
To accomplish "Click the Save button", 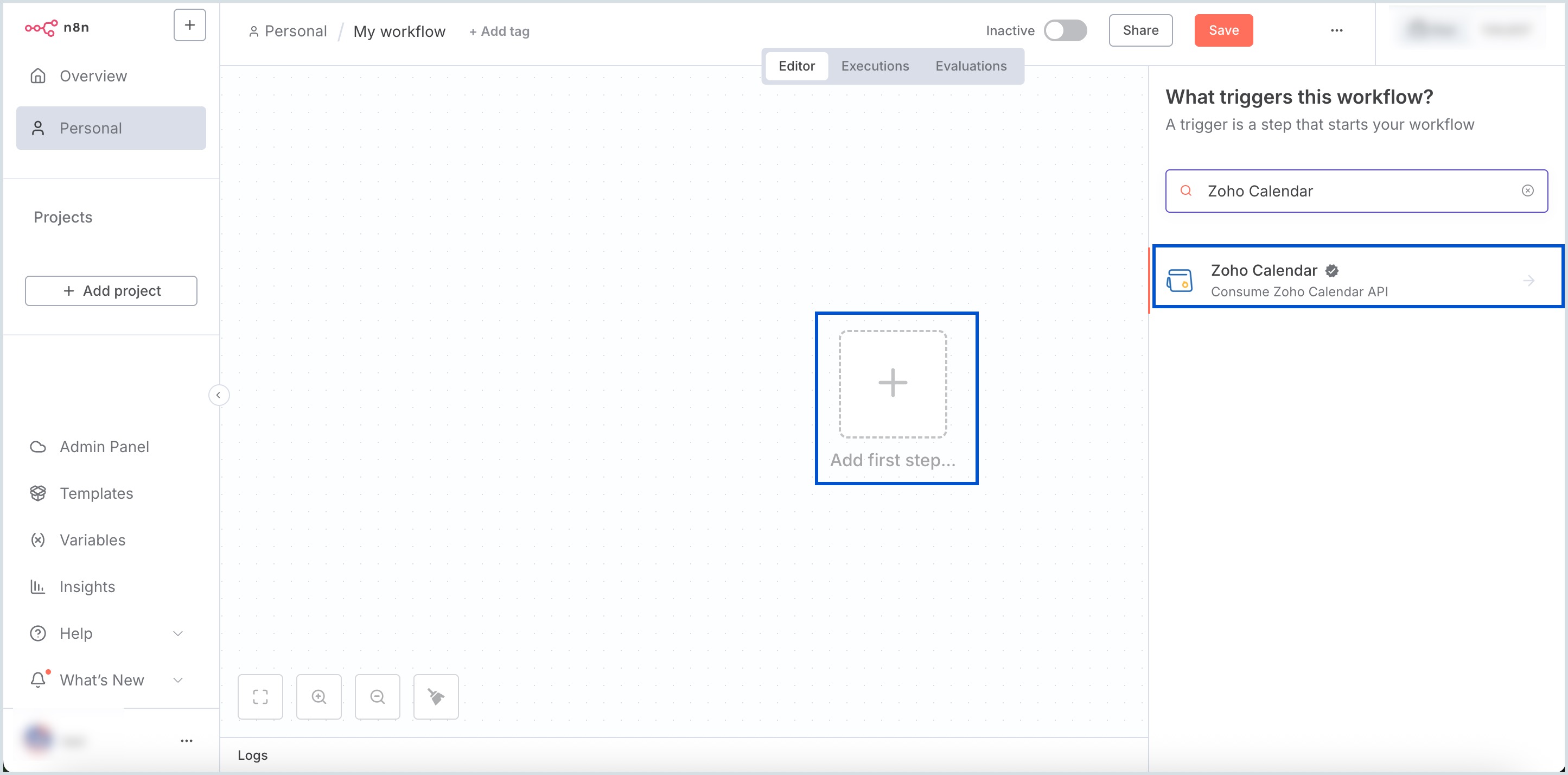I will coord(1223,30).
